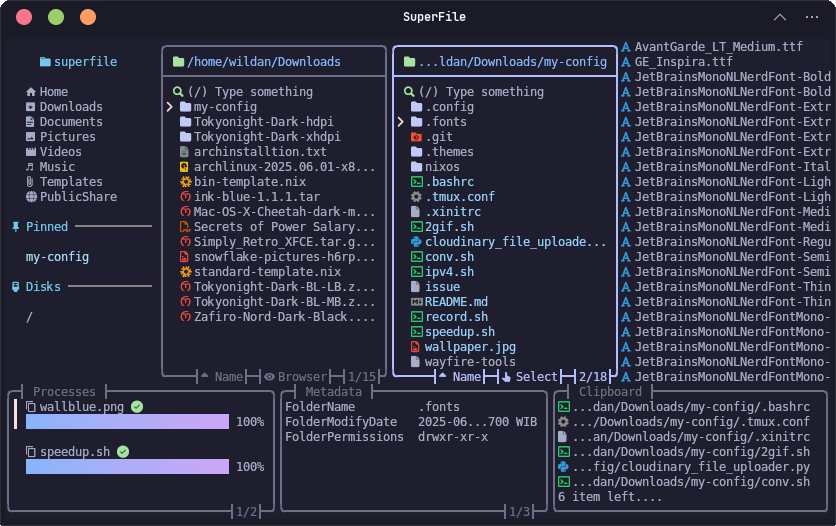Click the gear icon beside .tmux.conf file
Screen dimensions: 836x526
click(x=416, y=197)
